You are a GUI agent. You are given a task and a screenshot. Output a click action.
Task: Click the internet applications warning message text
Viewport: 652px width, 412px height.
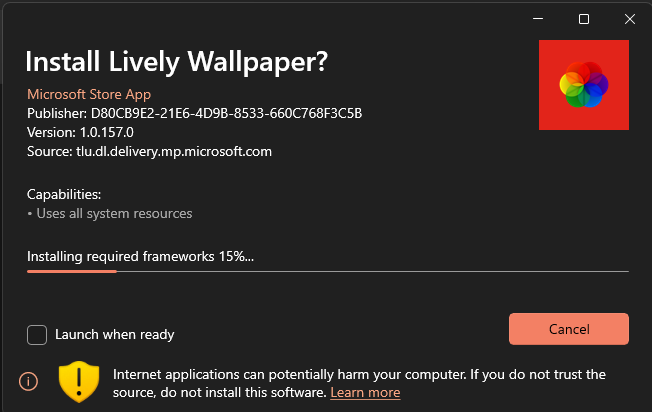359,383
